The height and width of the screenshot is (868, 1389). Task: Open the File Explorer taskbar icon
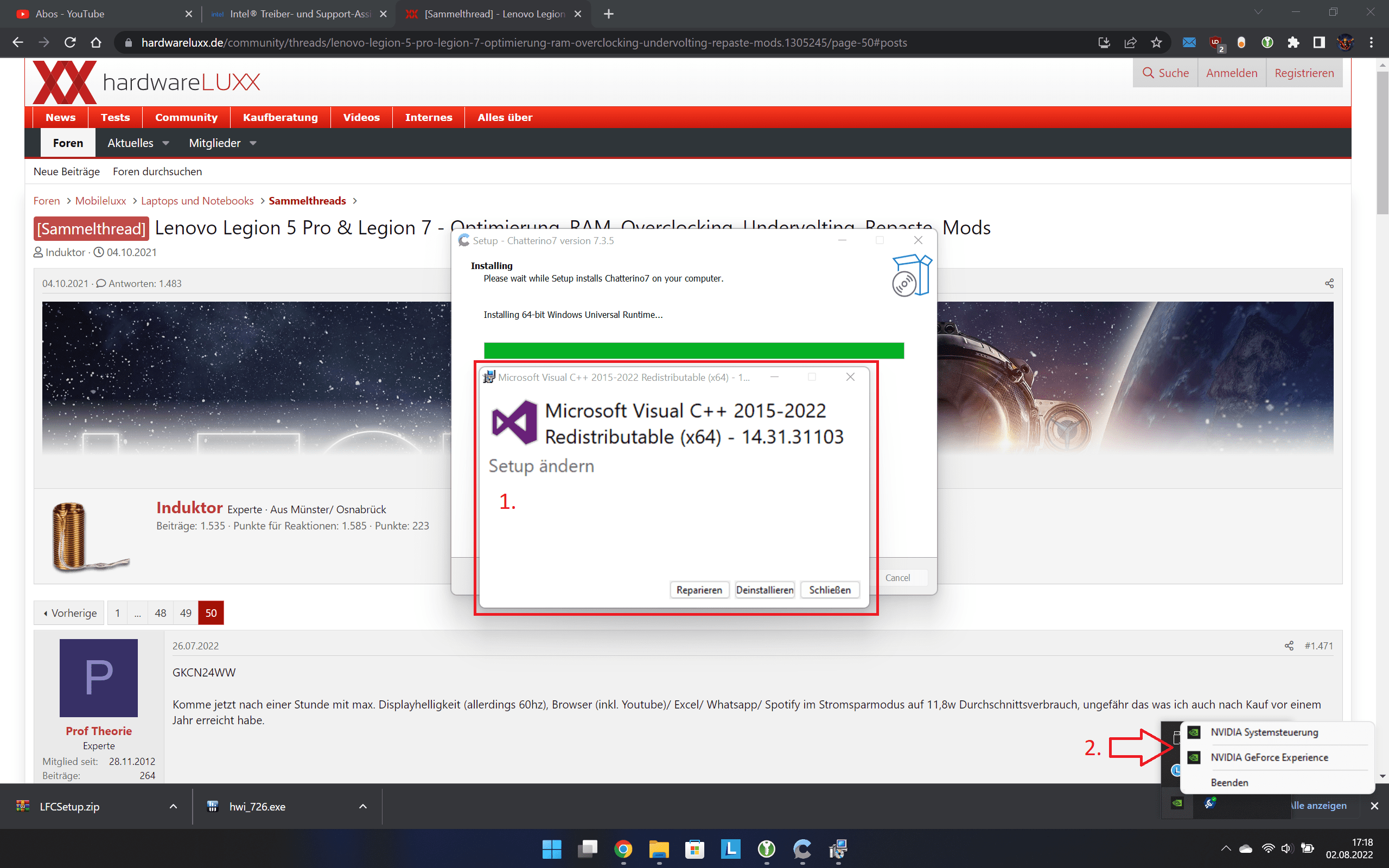[659, 848]
